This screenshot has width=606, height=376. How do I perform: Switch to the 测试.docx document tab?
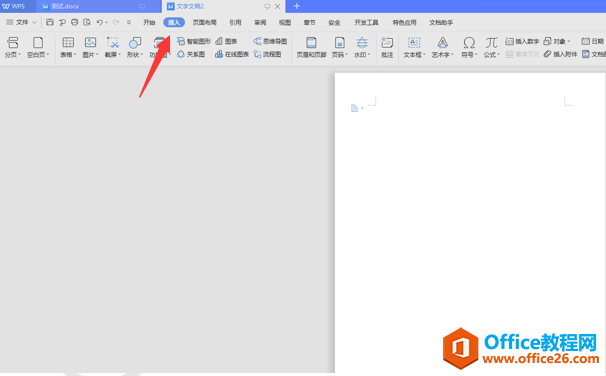pos(99,6)
